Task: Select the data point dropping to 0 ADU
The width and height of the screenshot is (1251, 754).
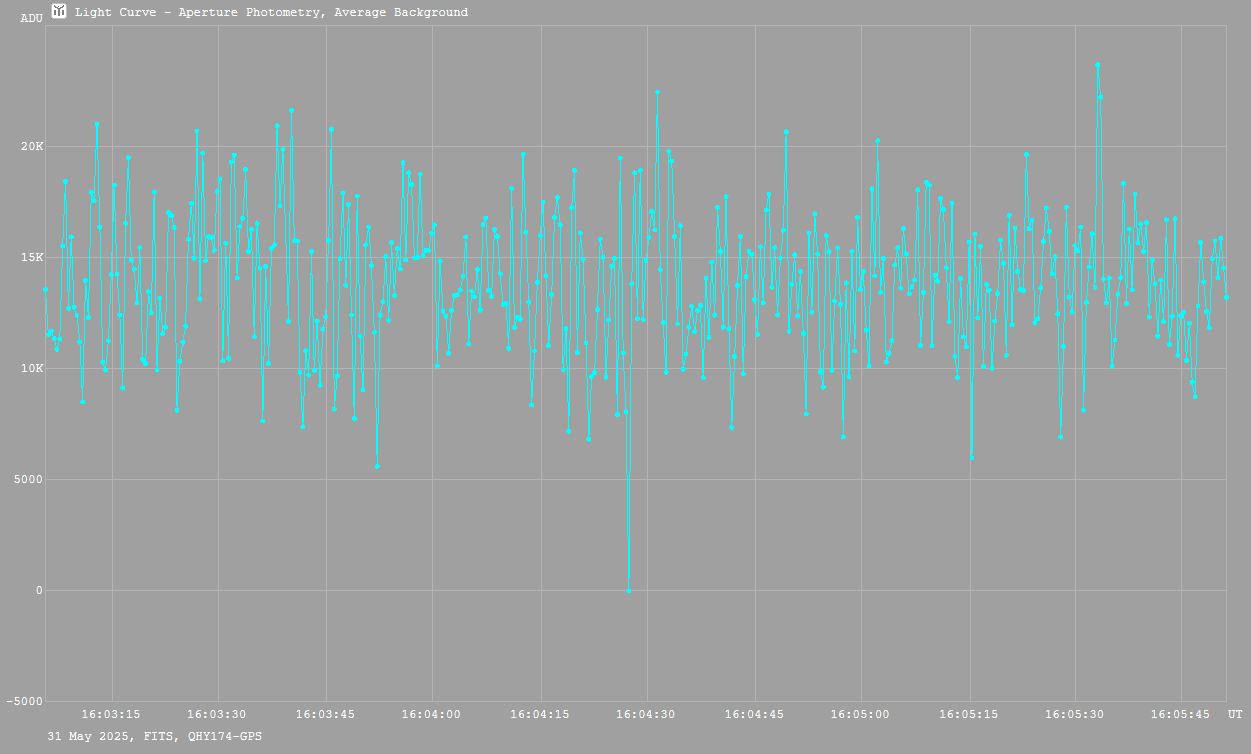Action: click(628, 590)
